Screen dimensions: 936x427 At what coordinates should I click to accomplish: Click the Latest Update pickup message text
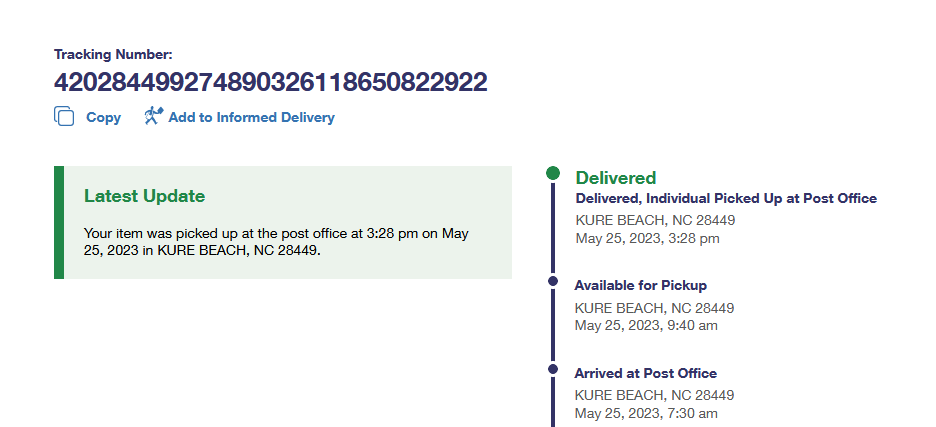(276, 242)
